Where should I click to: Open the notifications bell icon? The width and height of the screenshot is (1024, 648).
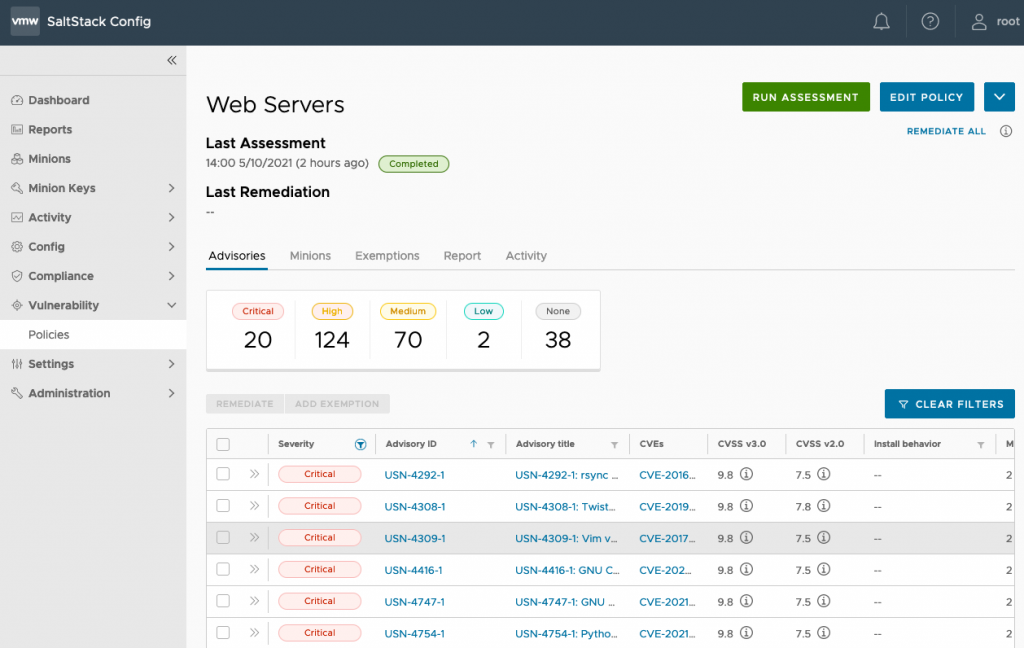(881, 22)
